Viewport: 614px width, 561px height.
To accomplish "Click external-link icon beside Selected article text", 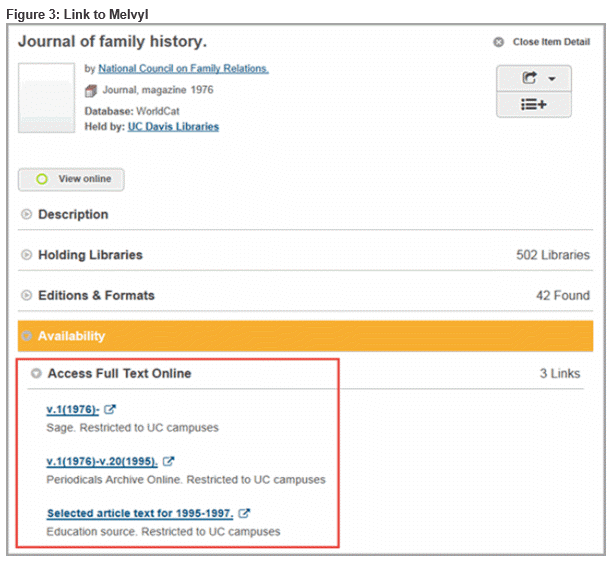I will pos(244,513).
